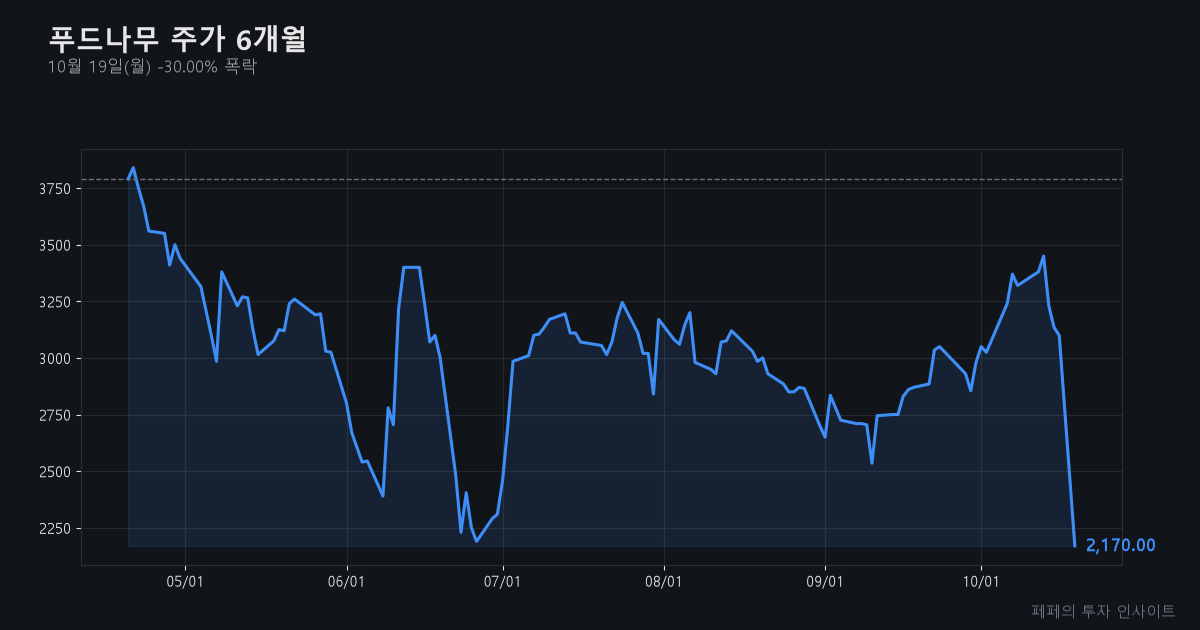Screen dimensions: 1200x630
Task: Select the y-axis tick "2500"
Action: tap(56, 472)
